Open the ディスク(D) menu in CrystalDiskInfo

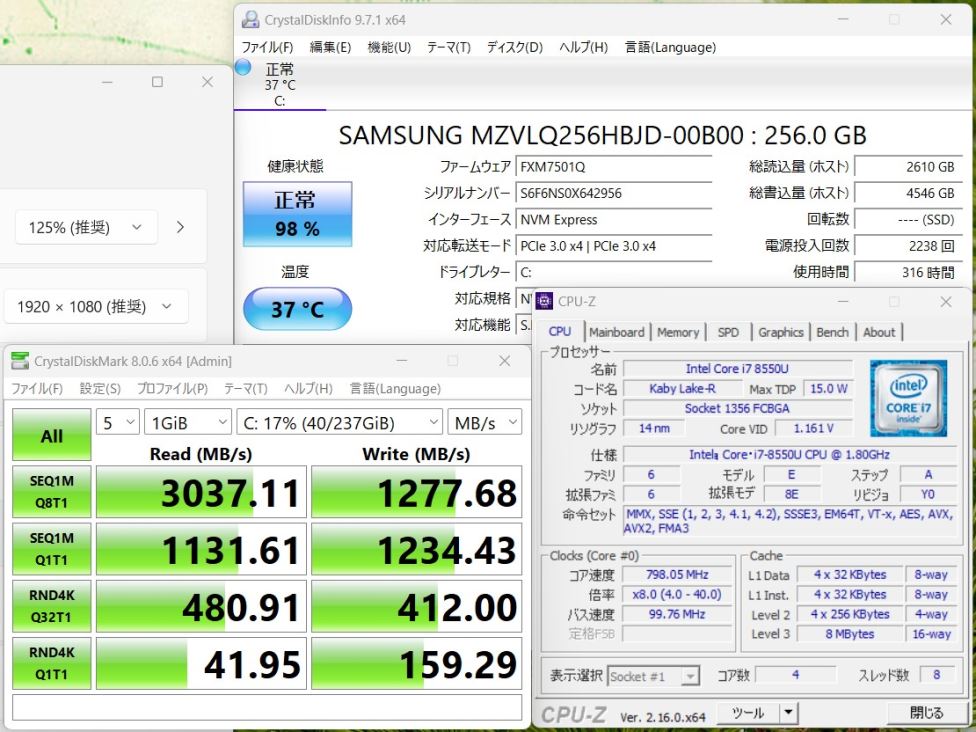click(x=514, y=47)
